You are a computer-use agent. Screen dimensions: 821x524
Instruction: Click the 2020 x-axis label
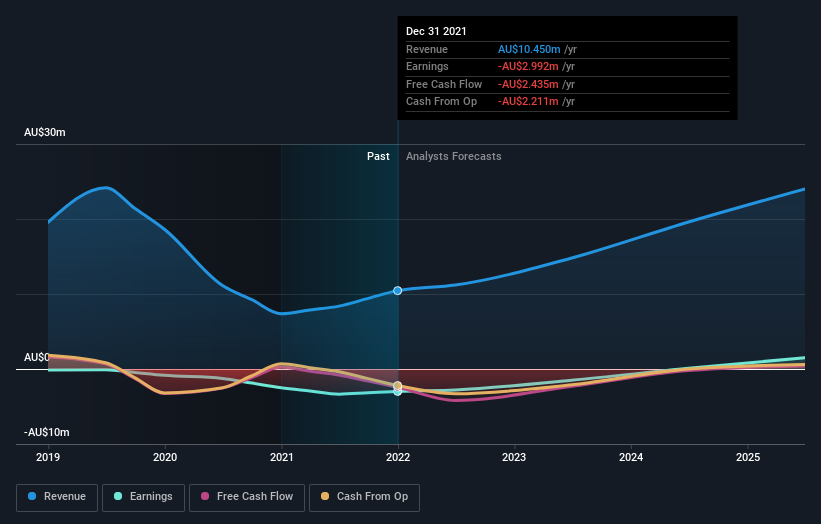point(165,457)
